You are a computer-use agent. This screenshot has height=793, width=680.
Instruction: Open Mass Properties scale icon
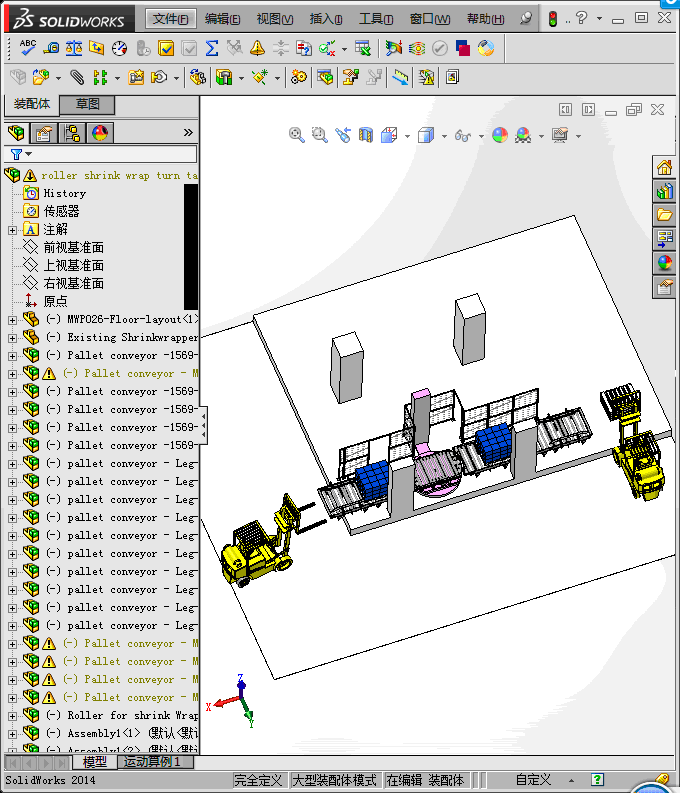click(x=74, y=48)
